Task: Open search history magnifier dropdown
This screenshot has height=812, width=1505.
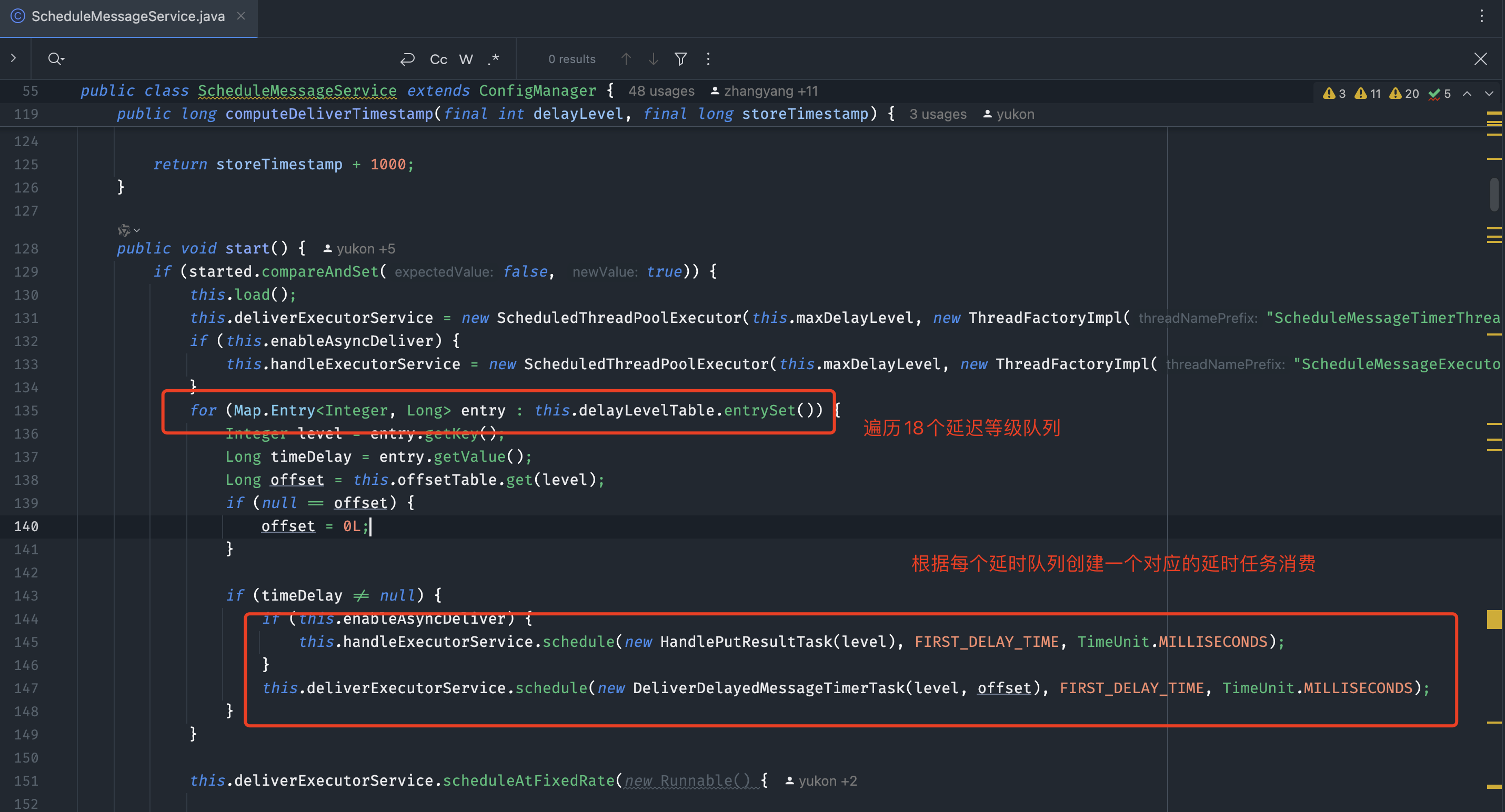Action: pyautogui.click(x=56, y=59)
